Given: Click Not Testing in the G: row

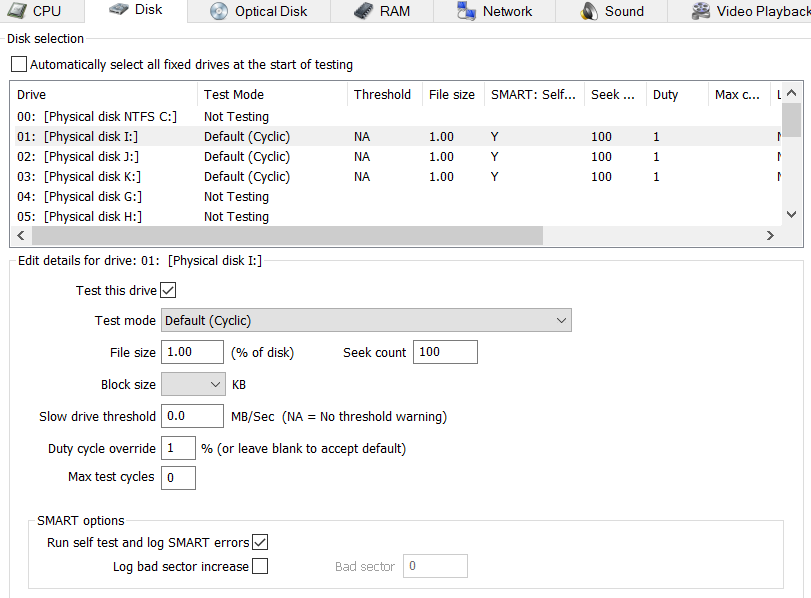Looking at the screenshot, I should tap(236, 197).
